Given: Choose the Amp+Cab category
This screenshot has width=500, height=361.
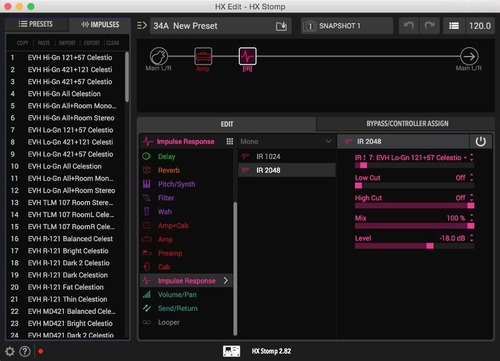Looking at the screenshot, I should [187, 226].
